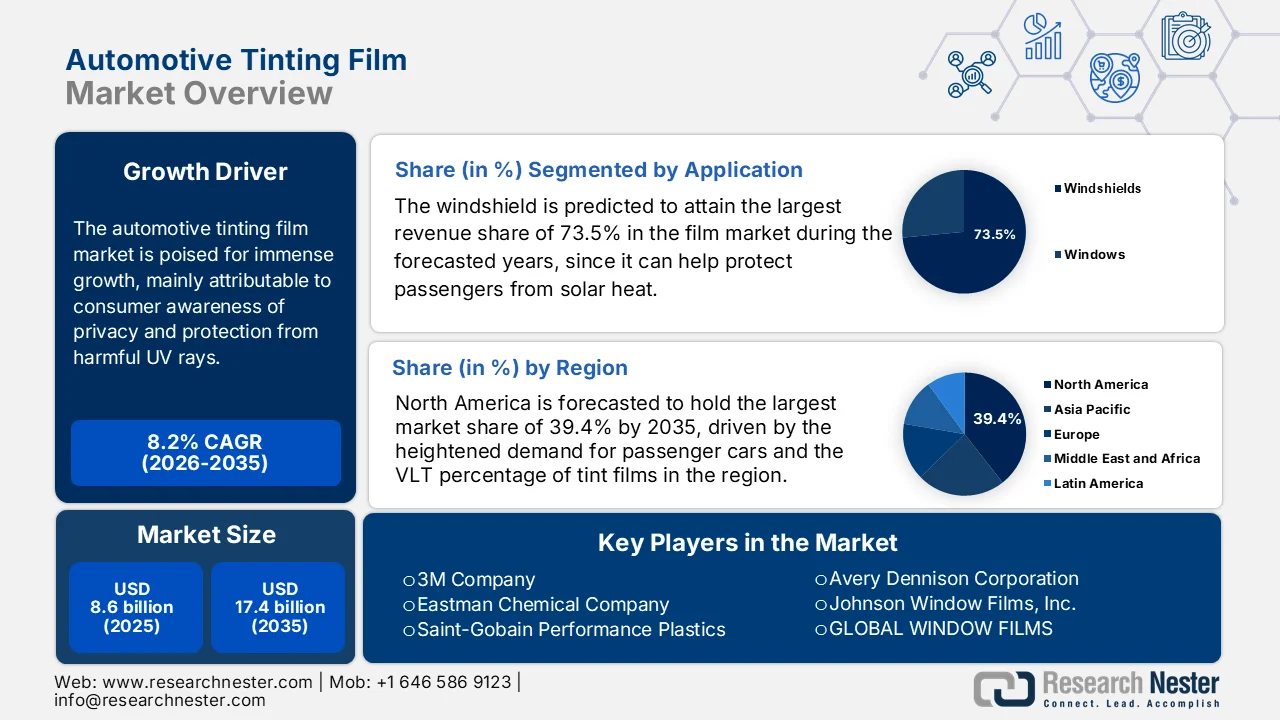The height and width of the screenshot is (720, 1280).
Task: Select the network analysis magnifier icon
Action: pos(968,75)
